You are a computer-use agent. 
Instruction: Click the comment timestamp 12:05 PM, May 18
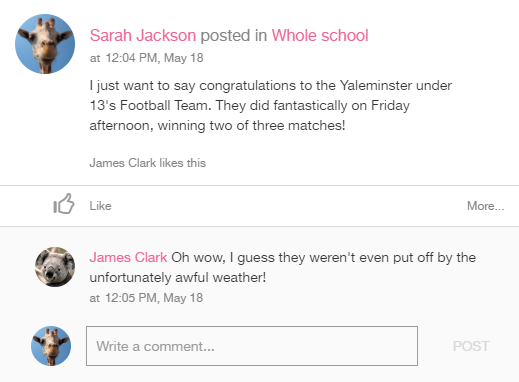pyautogui.click(x=154, y=298)
